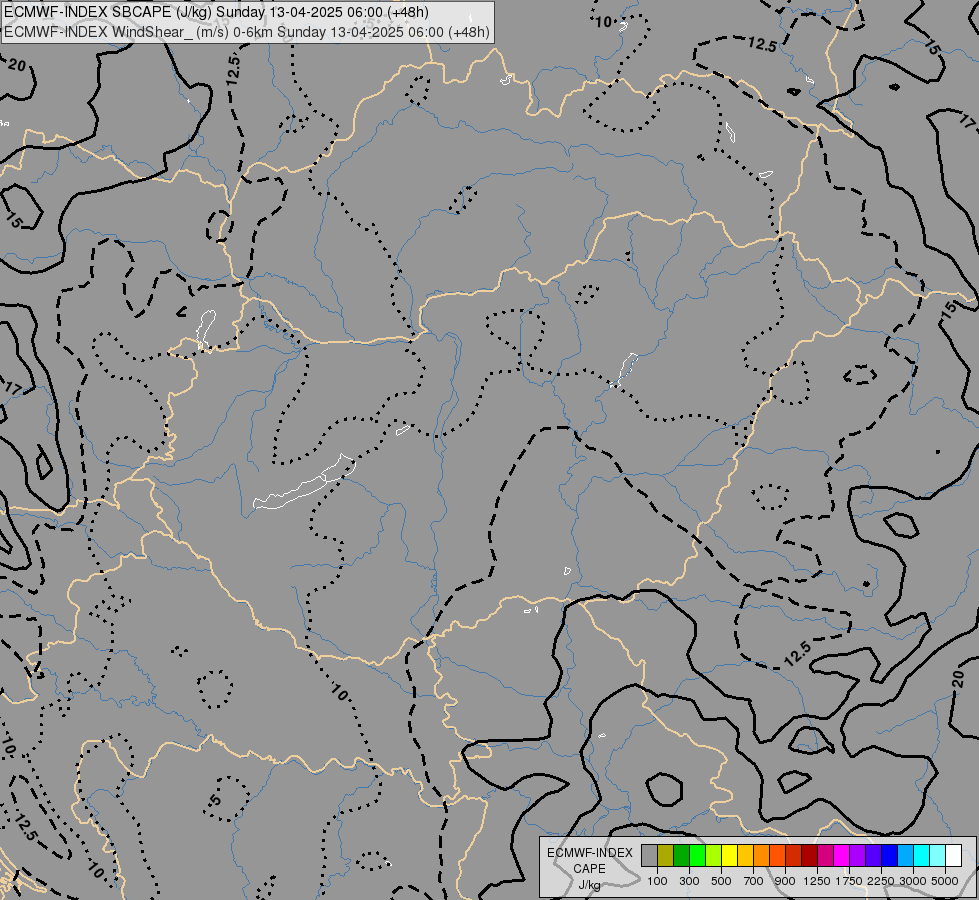The image size is (979, 900).
Task: Pick the yellow-green legend swatch
Action: 714,855
